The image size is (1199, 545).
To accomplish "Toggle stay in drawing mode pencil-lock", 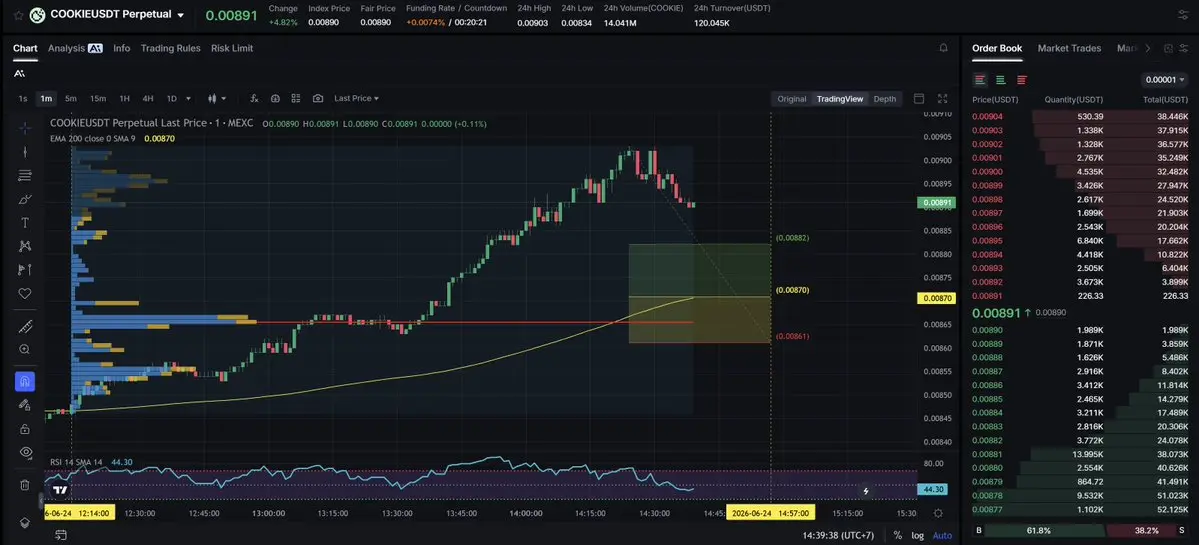I will (24, 405).
